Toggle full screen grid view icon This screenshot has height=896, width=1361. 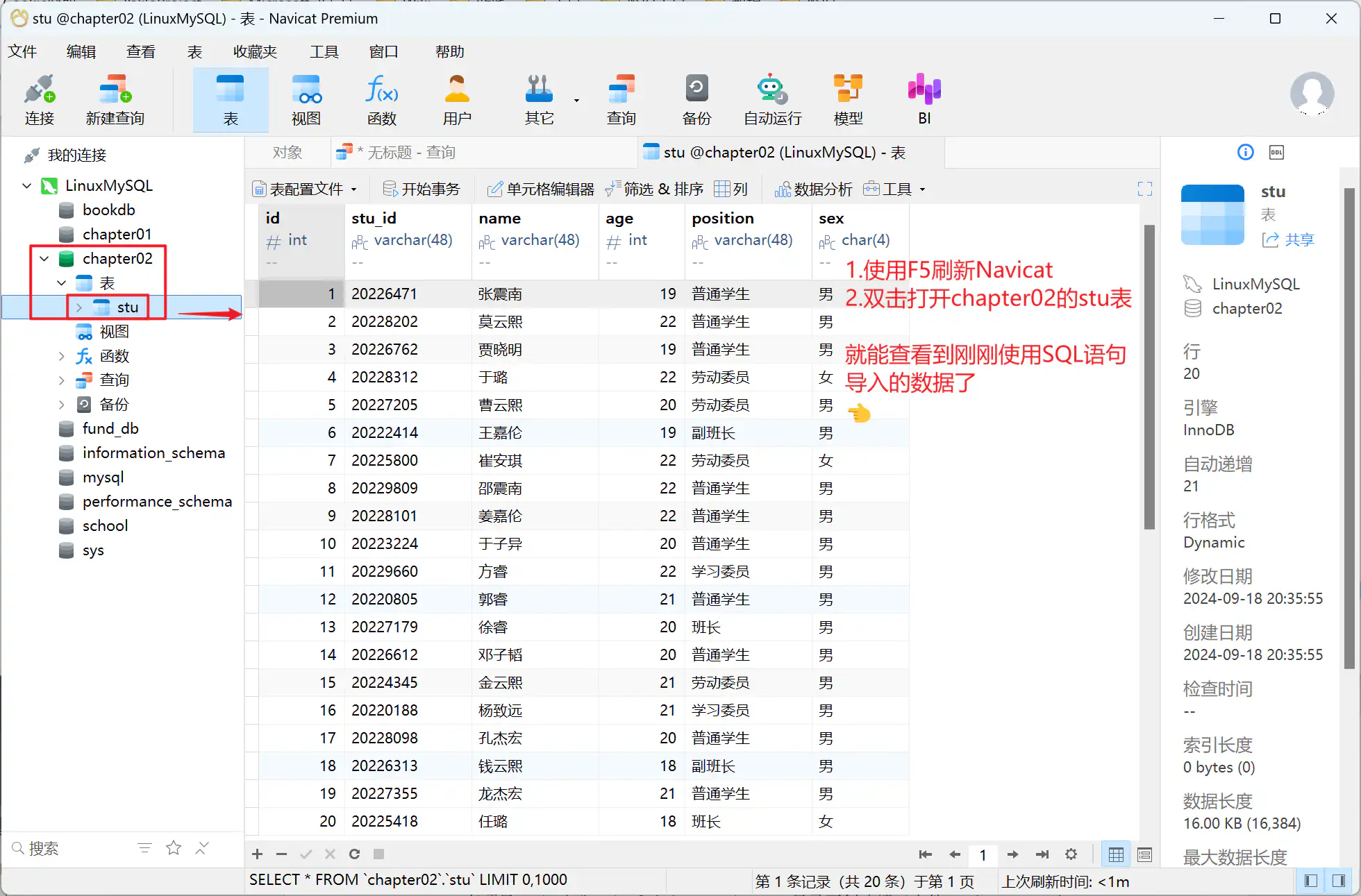[1144, 189]
